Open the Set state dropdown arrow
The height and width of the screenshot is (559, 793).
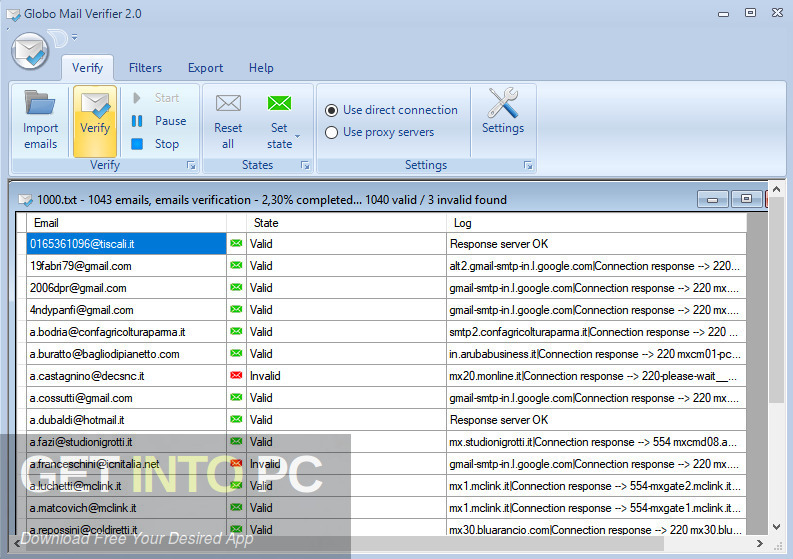tap(298, 136)
